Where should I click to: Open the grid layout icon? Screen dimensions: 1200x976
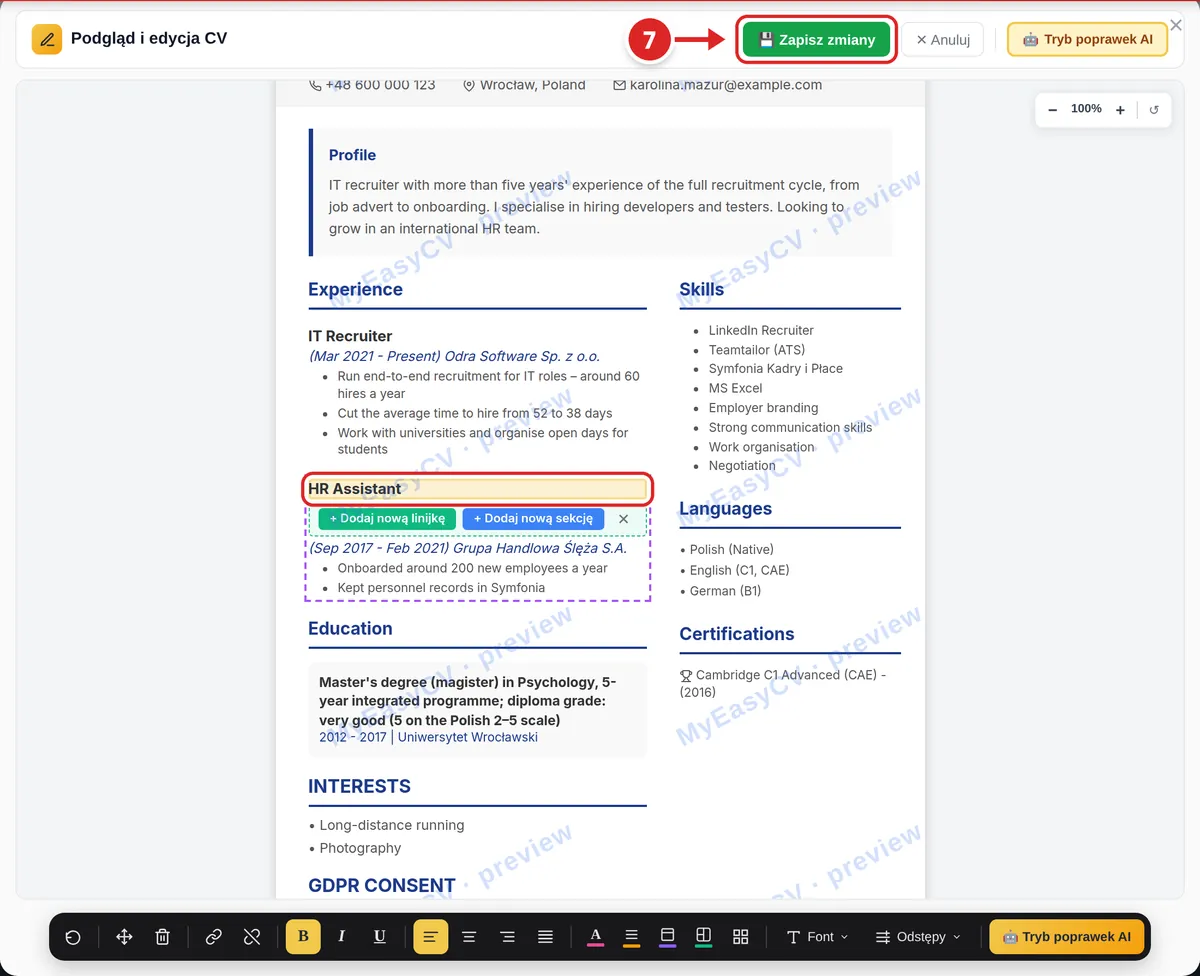point(741,937)
